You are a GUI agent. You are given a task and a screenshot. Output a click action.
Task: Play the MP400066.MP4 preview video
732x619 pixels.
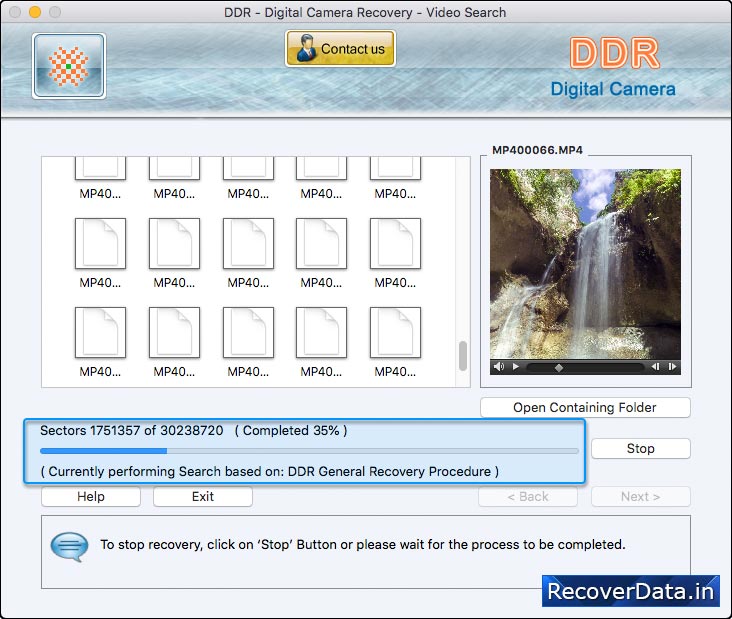pyautogui.click(x=516, y=366)
